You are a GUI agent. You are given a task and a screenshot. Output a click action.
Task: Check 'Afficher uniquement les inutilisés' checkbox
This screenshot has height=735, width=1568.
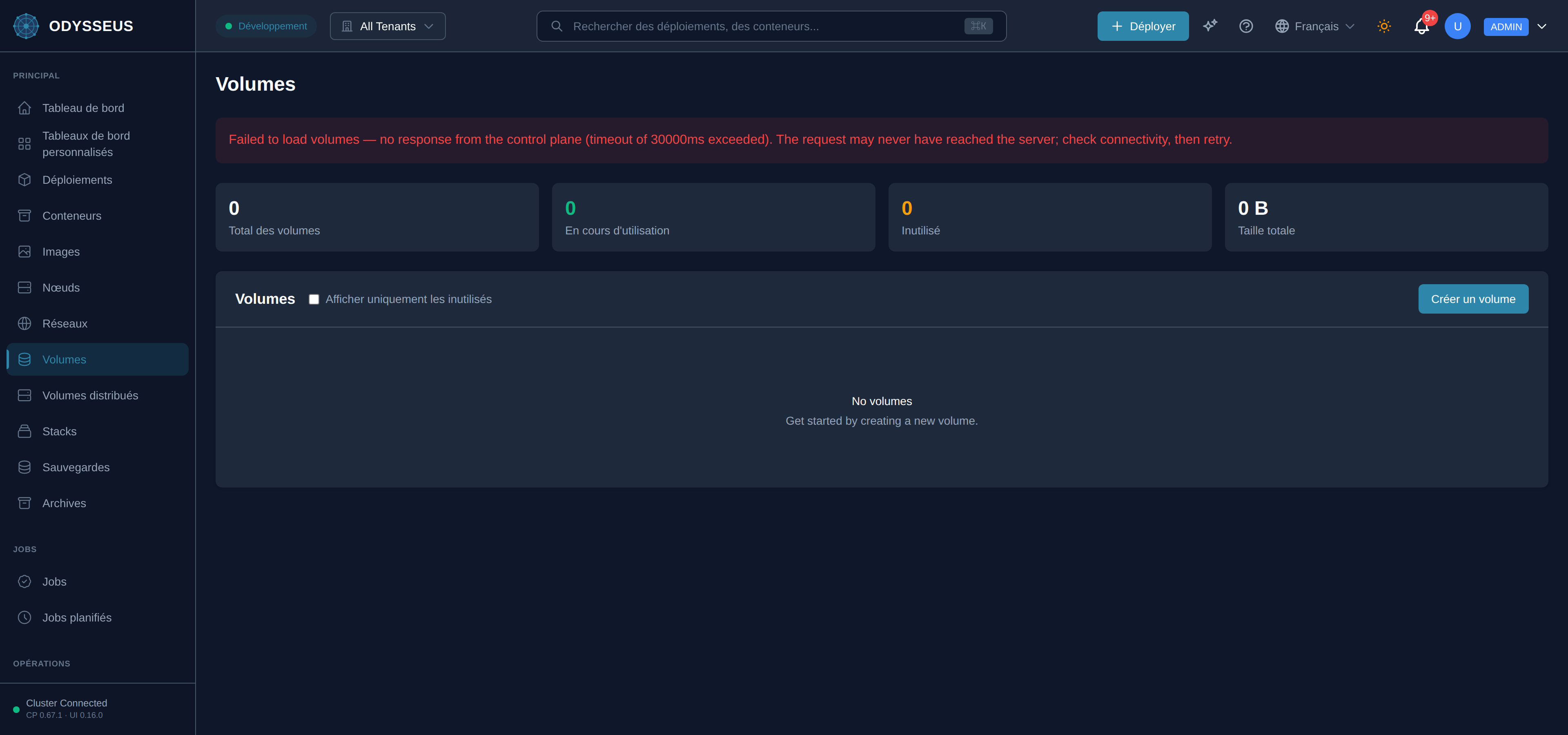click(314, 299)
